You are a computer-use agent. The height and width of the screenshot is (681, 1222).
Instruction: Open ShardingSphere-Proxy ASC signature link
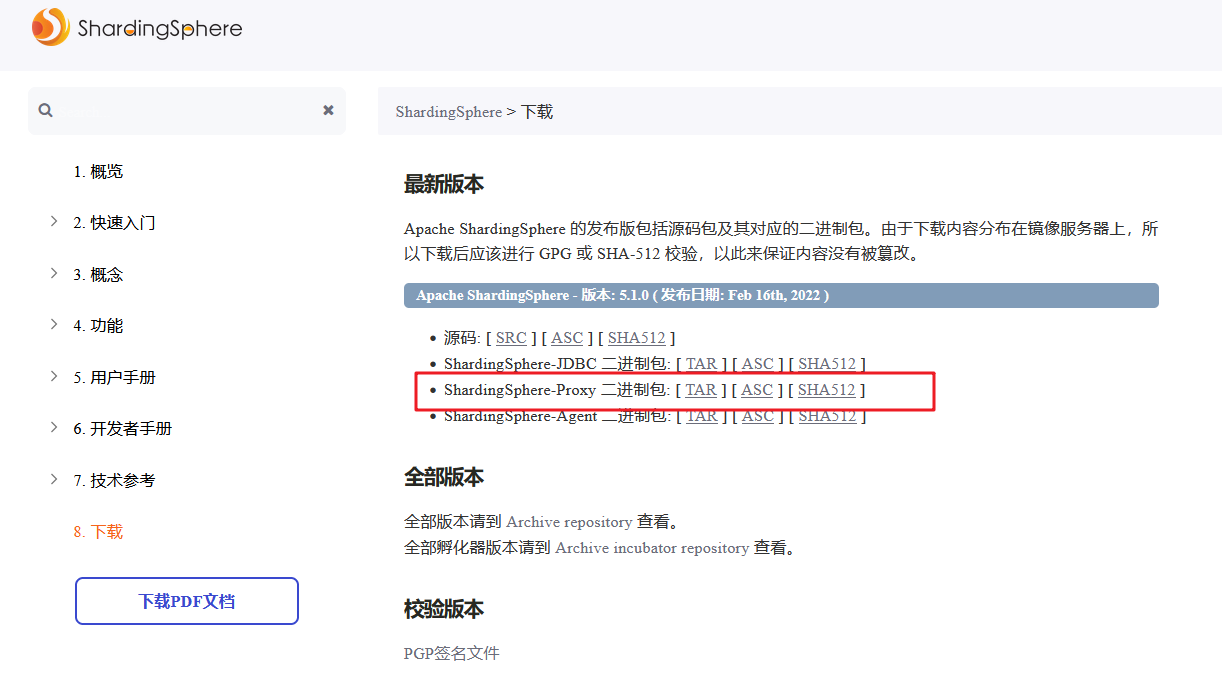(757, 390)
